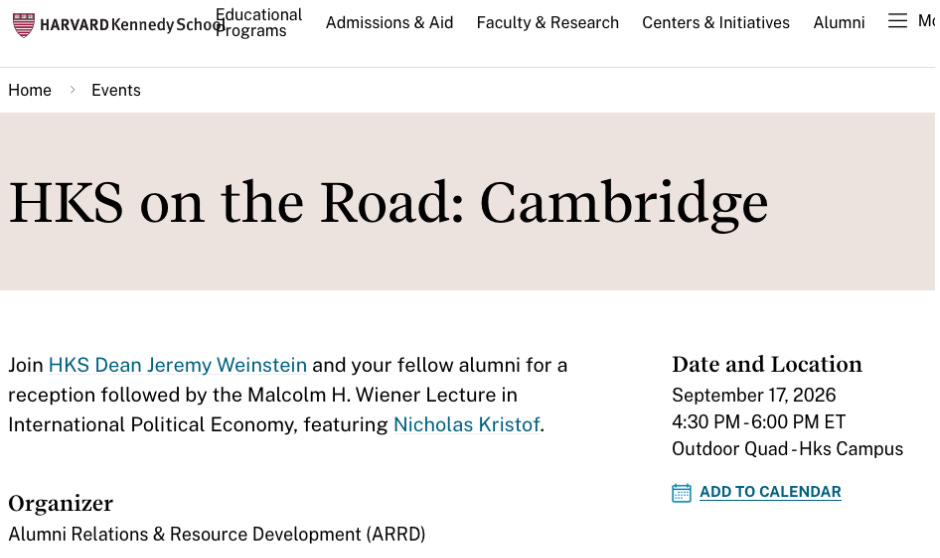The height and width of the screenshot is (558, 940).
Task: Open the Nicholas Kristof link
Action: [x=466, y=424]
